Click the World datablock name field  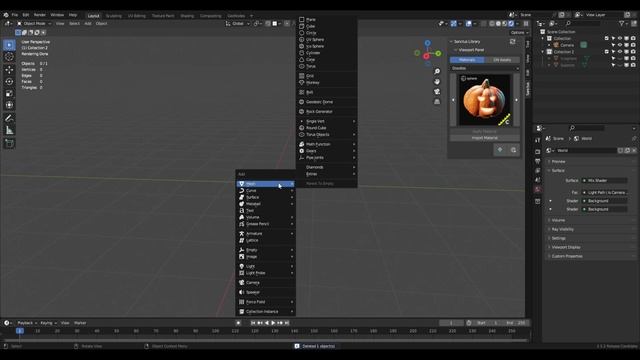point(587,151)
